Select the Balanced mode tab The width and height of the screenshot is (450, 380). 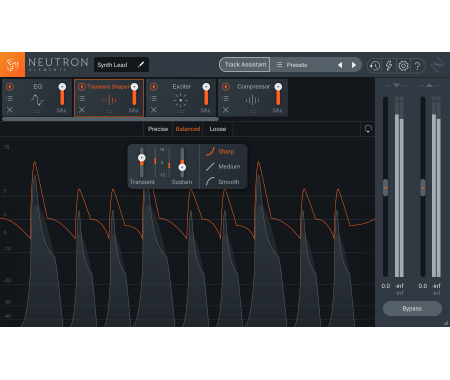[x=188, y=129]
